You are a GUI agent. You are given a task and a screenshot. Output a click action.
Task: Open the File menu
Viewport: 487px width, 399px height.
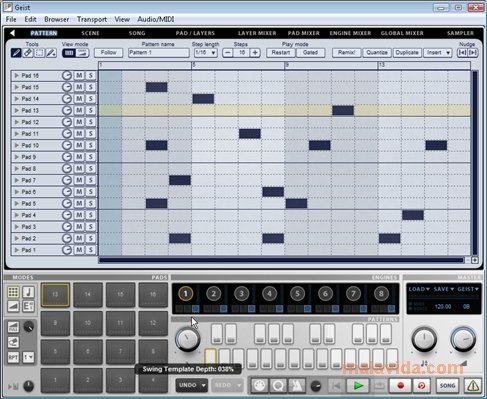11,19
